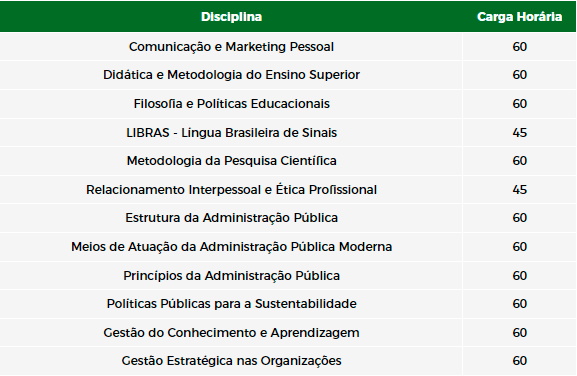Select Políticas Públicas para a Sustentabilidade
The height and width of the screenshot is (376, 577).
231,304
